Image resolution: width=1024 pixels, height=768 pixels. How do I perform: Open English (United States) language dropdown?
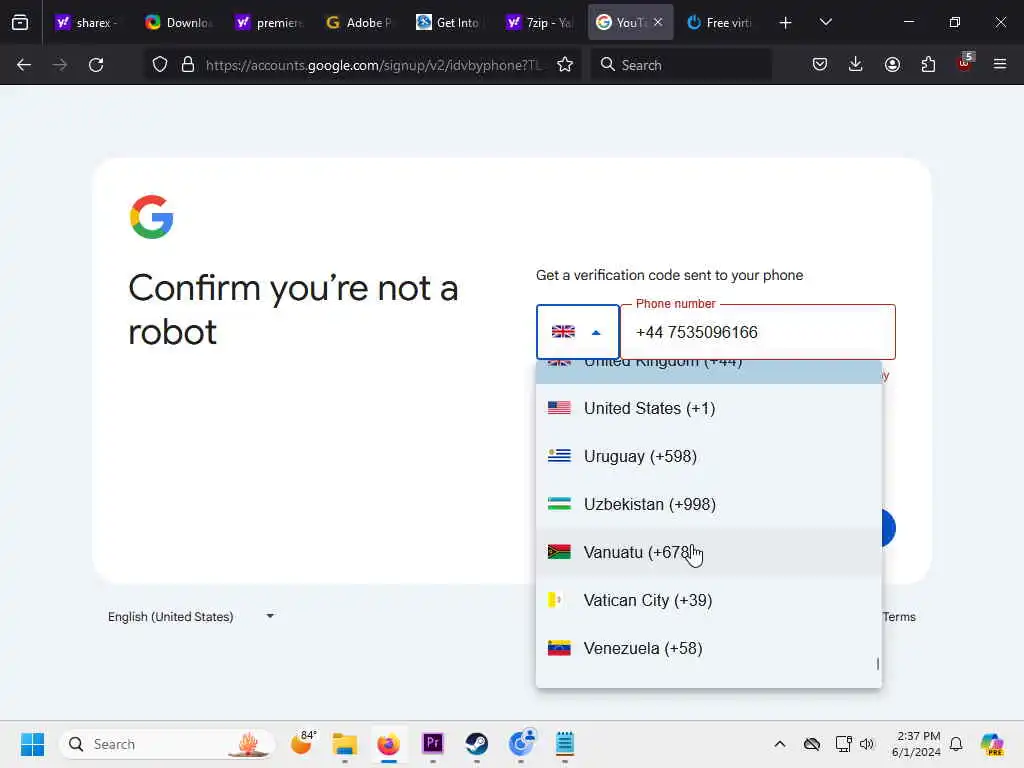point(191,616)
